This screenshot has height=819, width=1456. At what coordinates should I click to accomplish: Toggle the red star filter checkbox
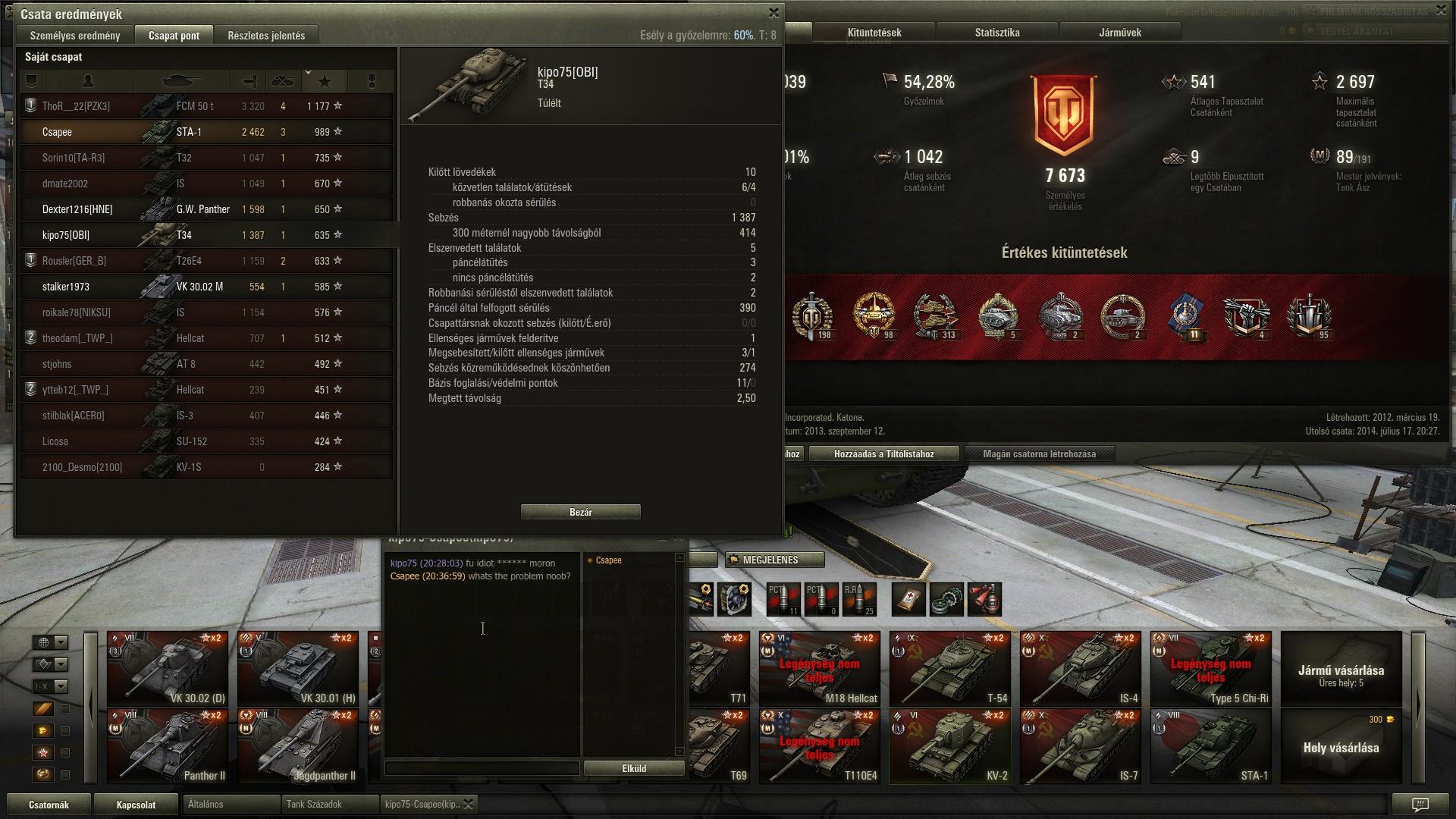point(65,753)
